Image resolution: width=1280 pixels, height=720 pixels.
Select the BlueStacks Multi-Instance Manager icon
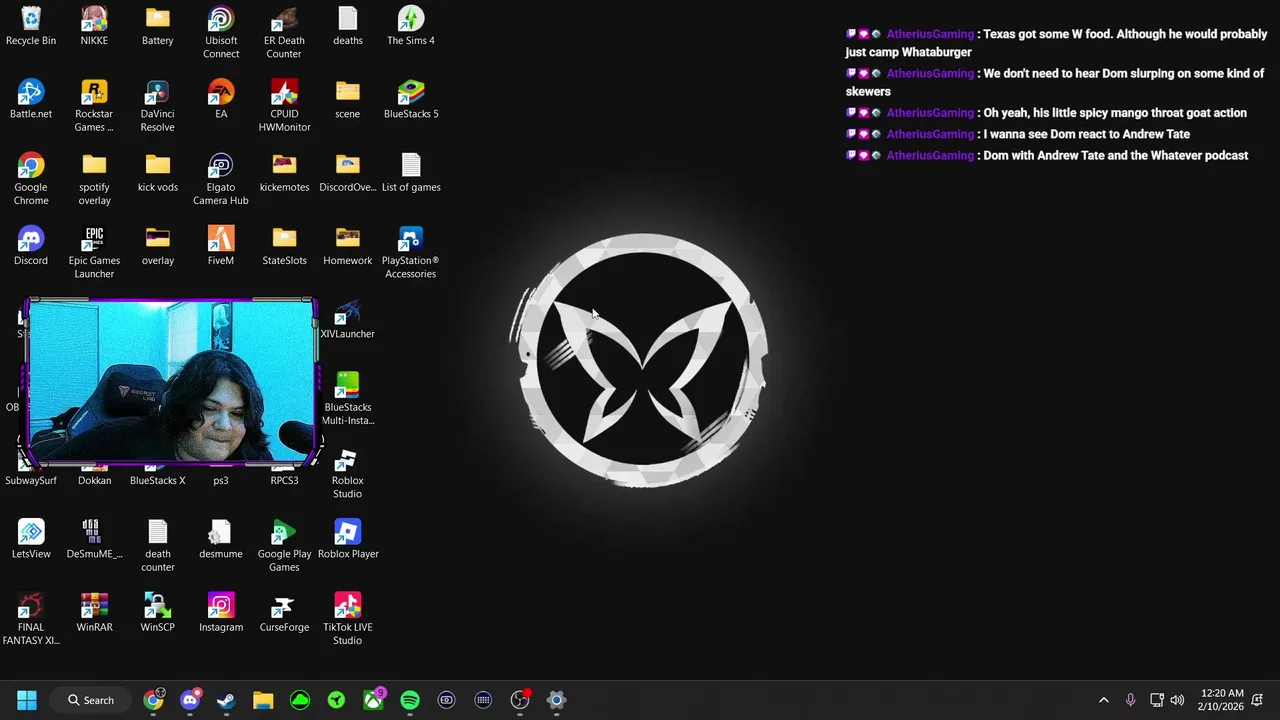coord(347,399)
